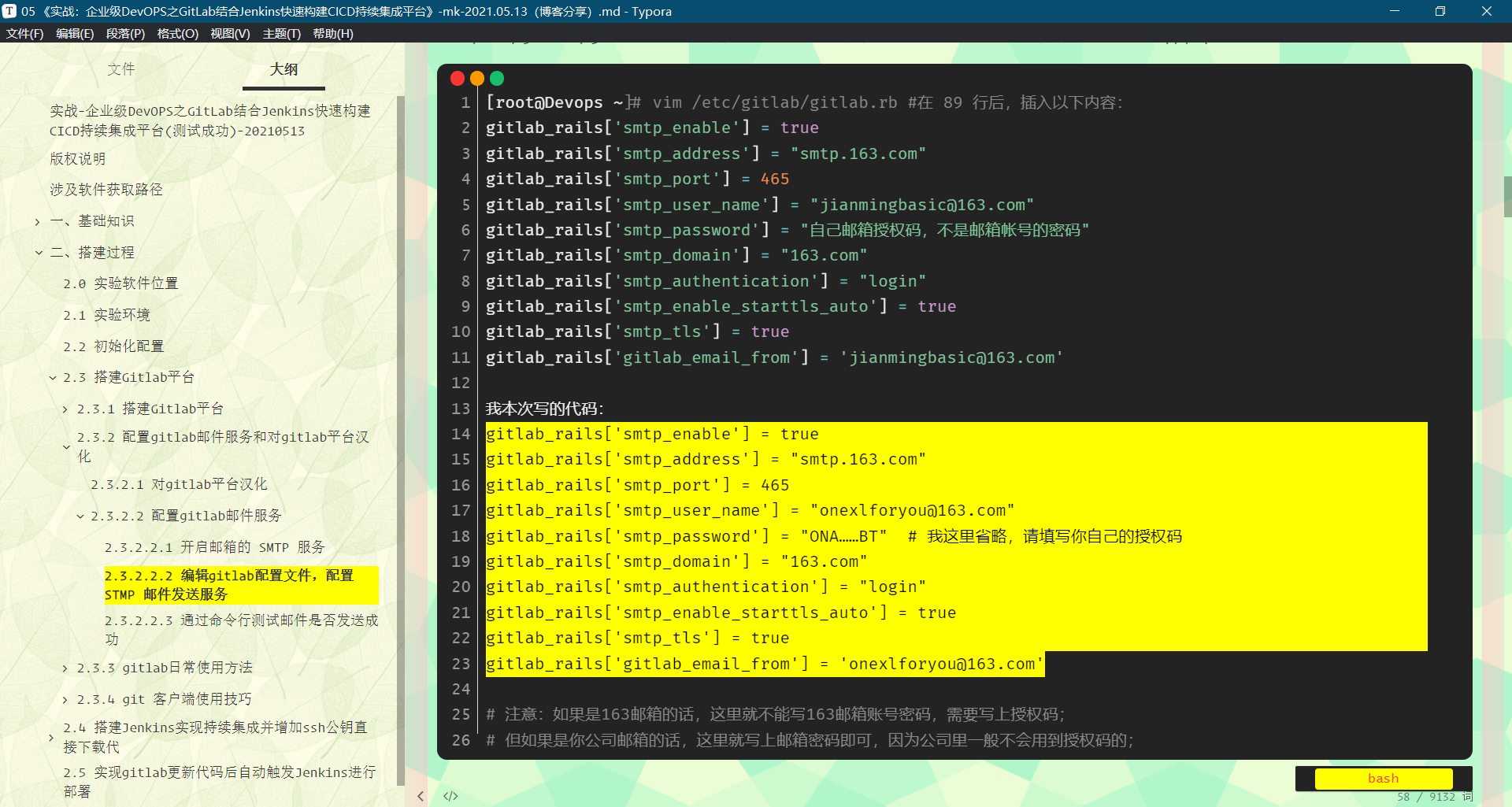The image size is (1512, 807).
Task: Open the 主题(T) menu
Action: 281,33
